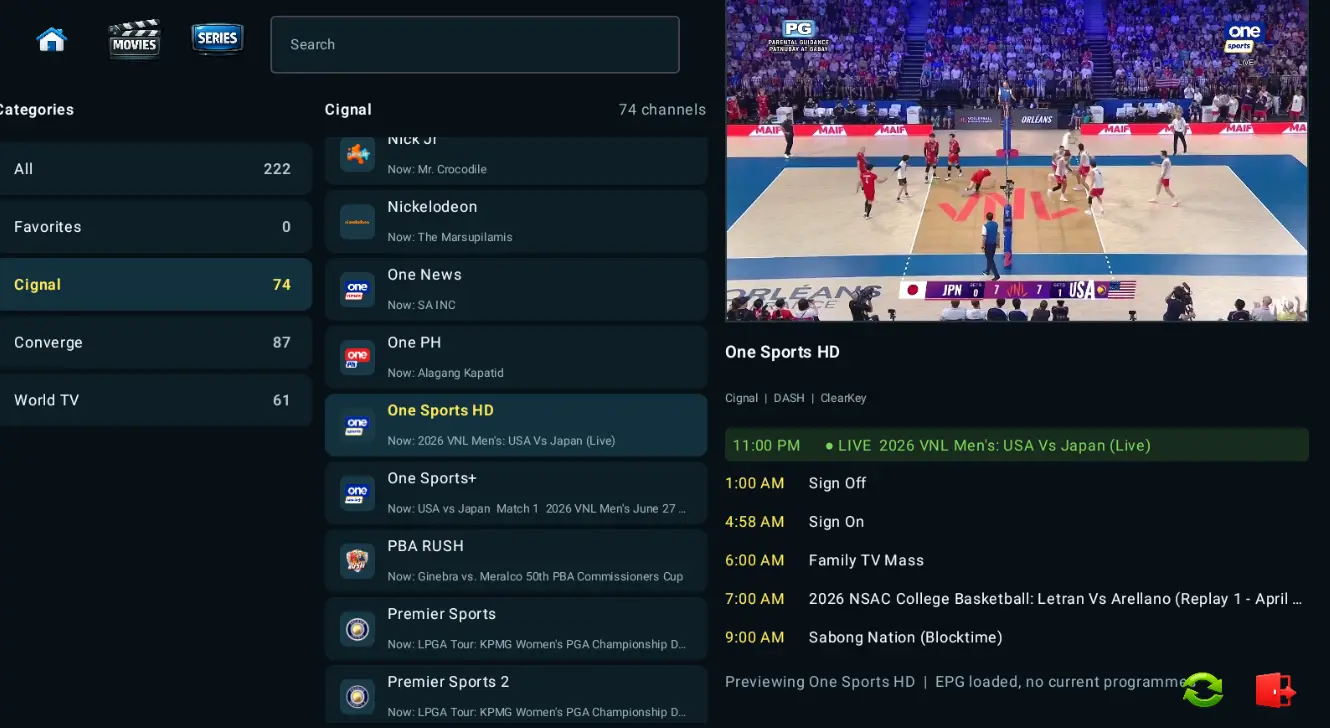Click the All category count 222
This screenshot has width=1330, height=728.
click(x=277, y=169)
